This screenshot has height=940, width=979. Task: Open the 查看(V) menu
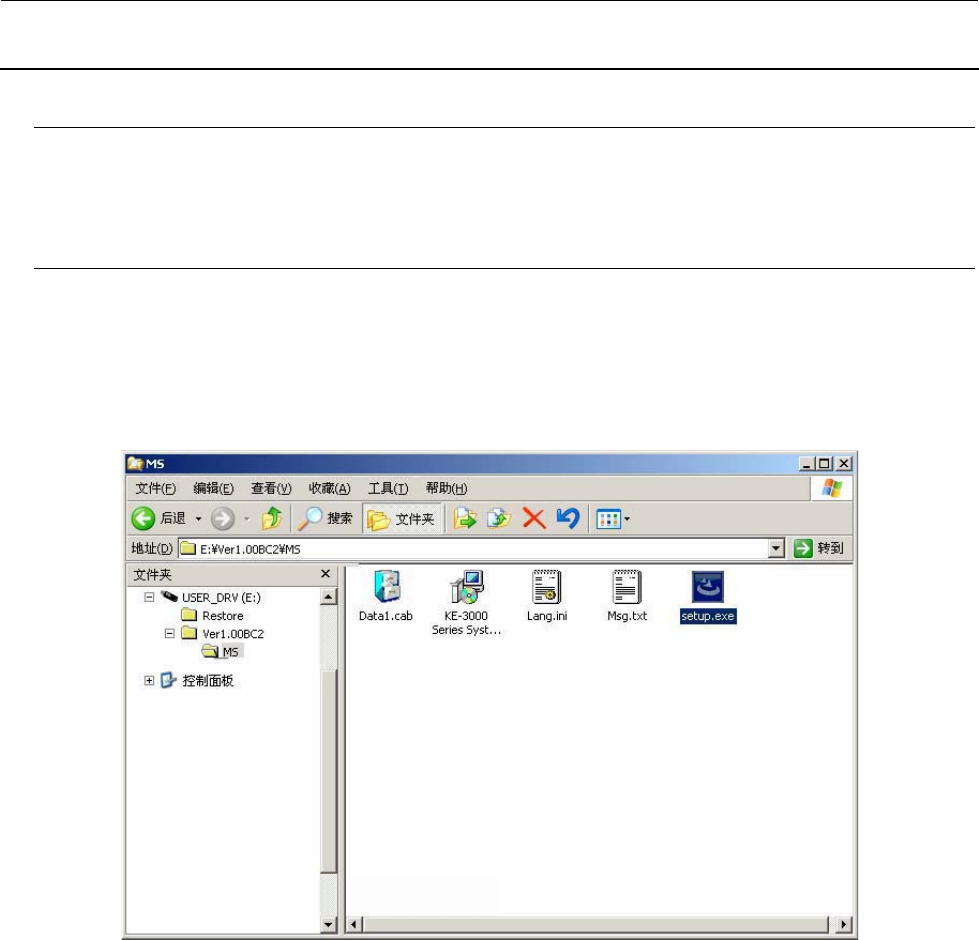(271, 488)
